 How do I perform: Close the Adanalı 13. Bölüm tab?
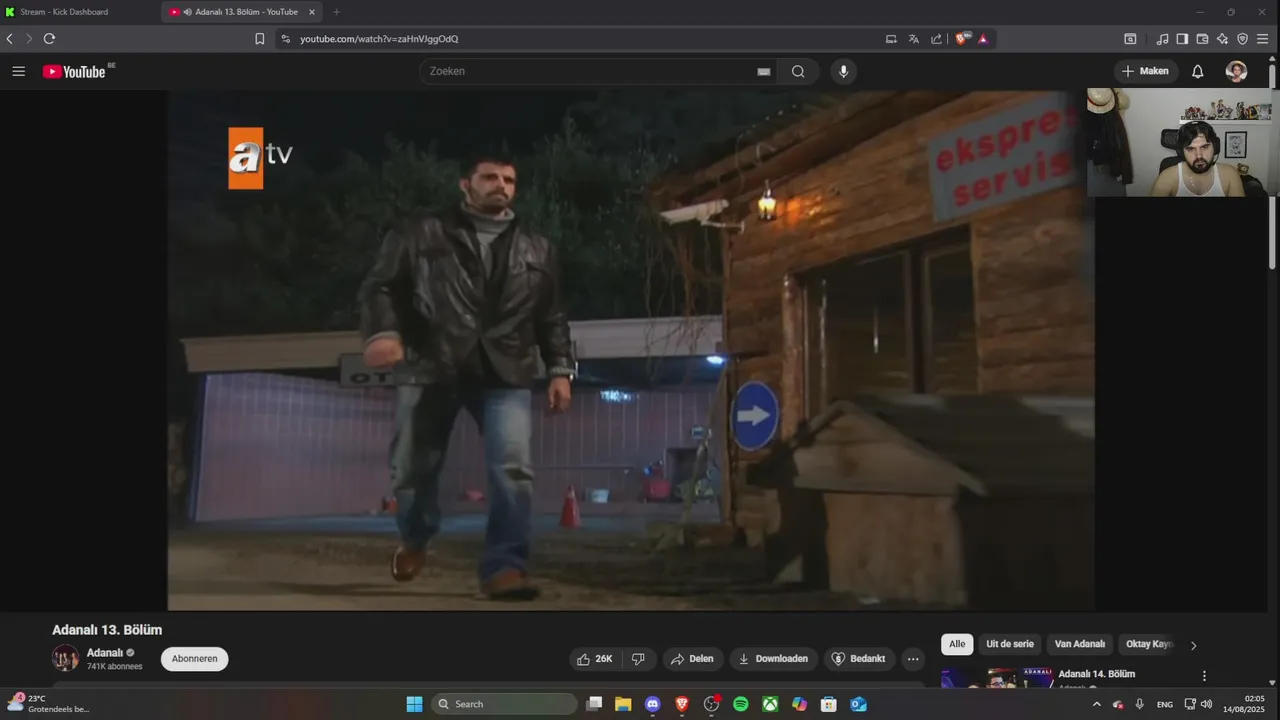coord(311,12)
